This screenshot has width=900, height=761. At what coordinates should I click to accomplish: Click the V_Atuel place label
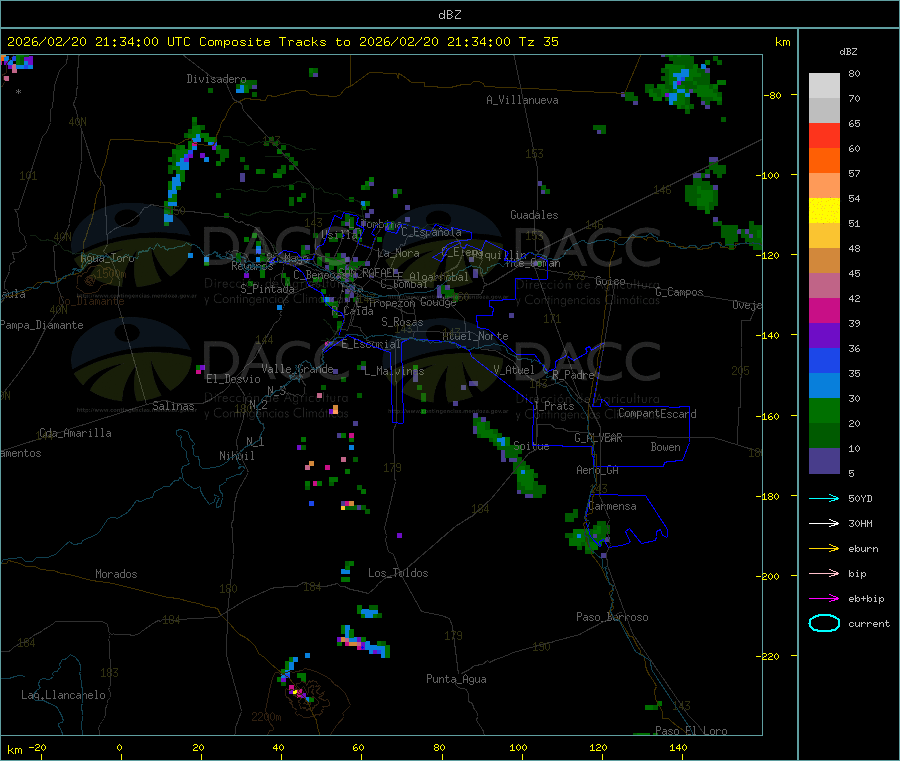pyautogui.click(x=514, y=370)
